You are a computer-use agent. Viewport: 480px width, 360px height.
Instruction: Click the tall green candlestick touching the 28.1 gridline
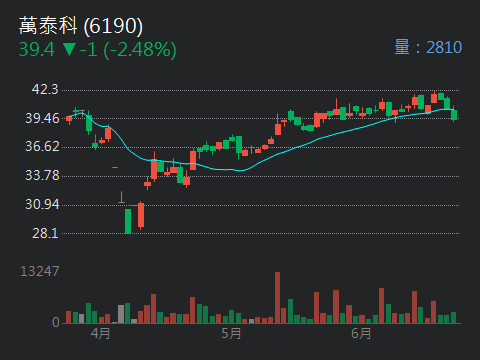(x=128, y=221)
